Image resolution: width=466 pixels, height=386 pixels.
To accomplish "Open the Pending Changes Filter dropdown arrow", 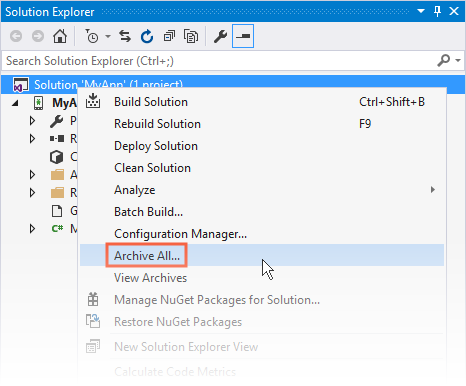I will (108, 36).
